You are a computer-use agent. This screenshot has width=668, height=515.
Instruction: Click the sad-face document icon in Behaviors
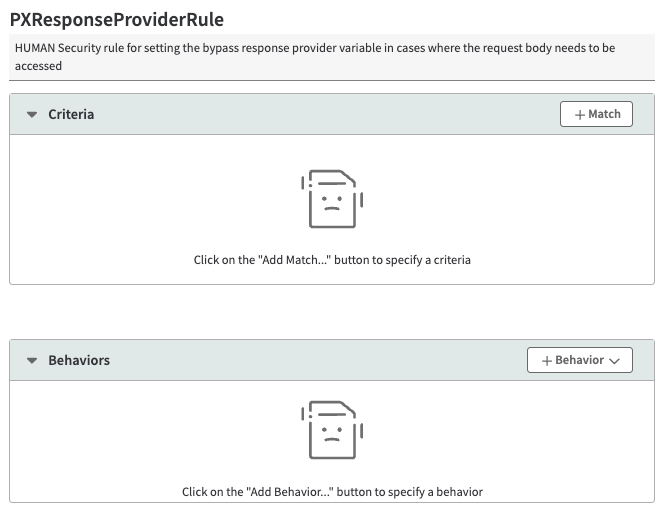332,430
